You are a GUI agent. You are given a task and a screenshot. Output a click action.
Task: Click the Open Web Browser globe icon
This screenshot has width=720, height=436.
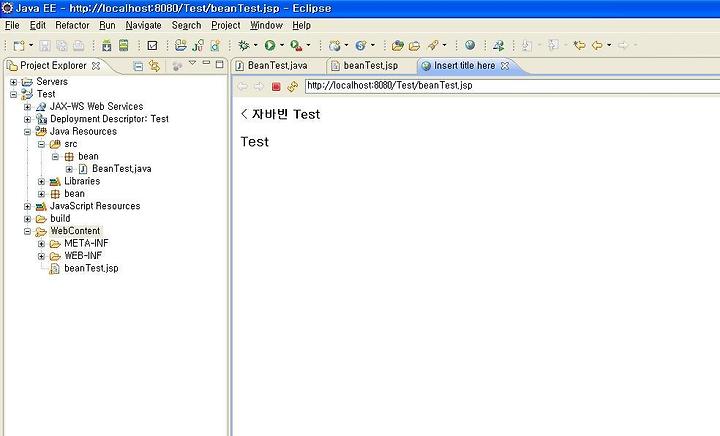(470, 45)
